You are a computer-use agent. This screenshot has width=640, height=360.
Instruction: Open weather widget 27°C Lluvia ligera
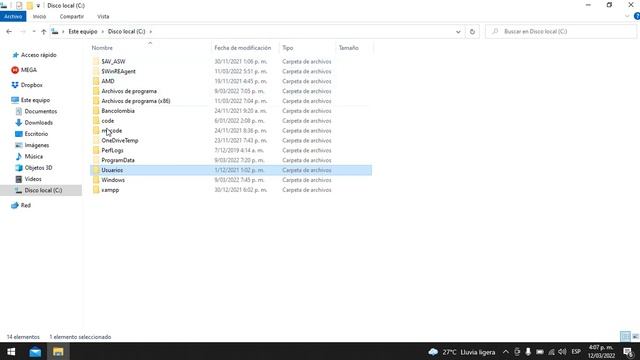tap(462, 352)
